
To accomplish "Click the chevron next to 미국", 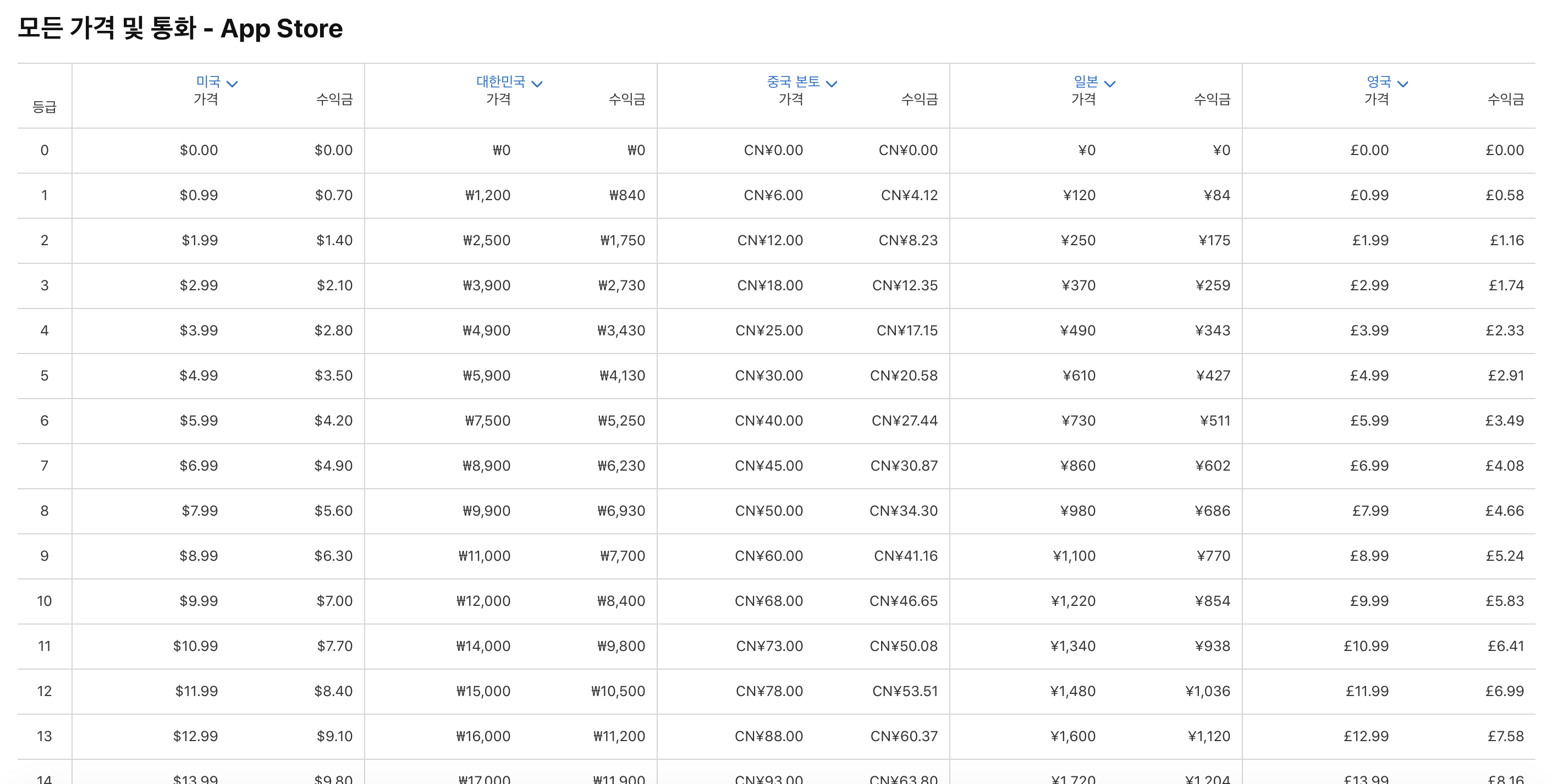I will point(232,84).
